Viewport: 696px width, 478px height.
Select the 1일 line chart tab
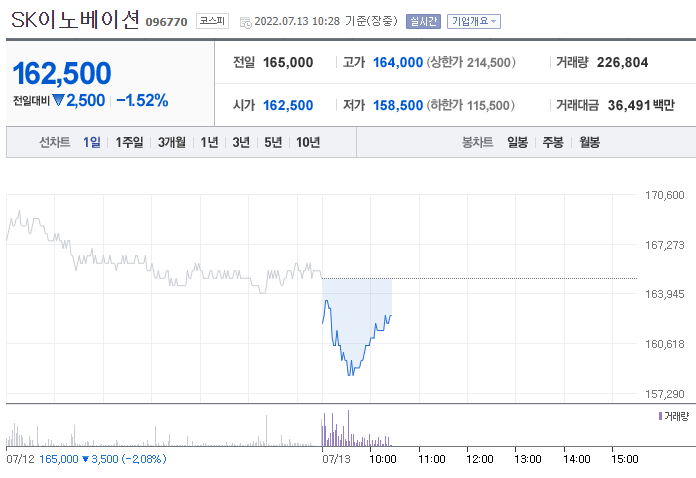(x=92, y=142)
